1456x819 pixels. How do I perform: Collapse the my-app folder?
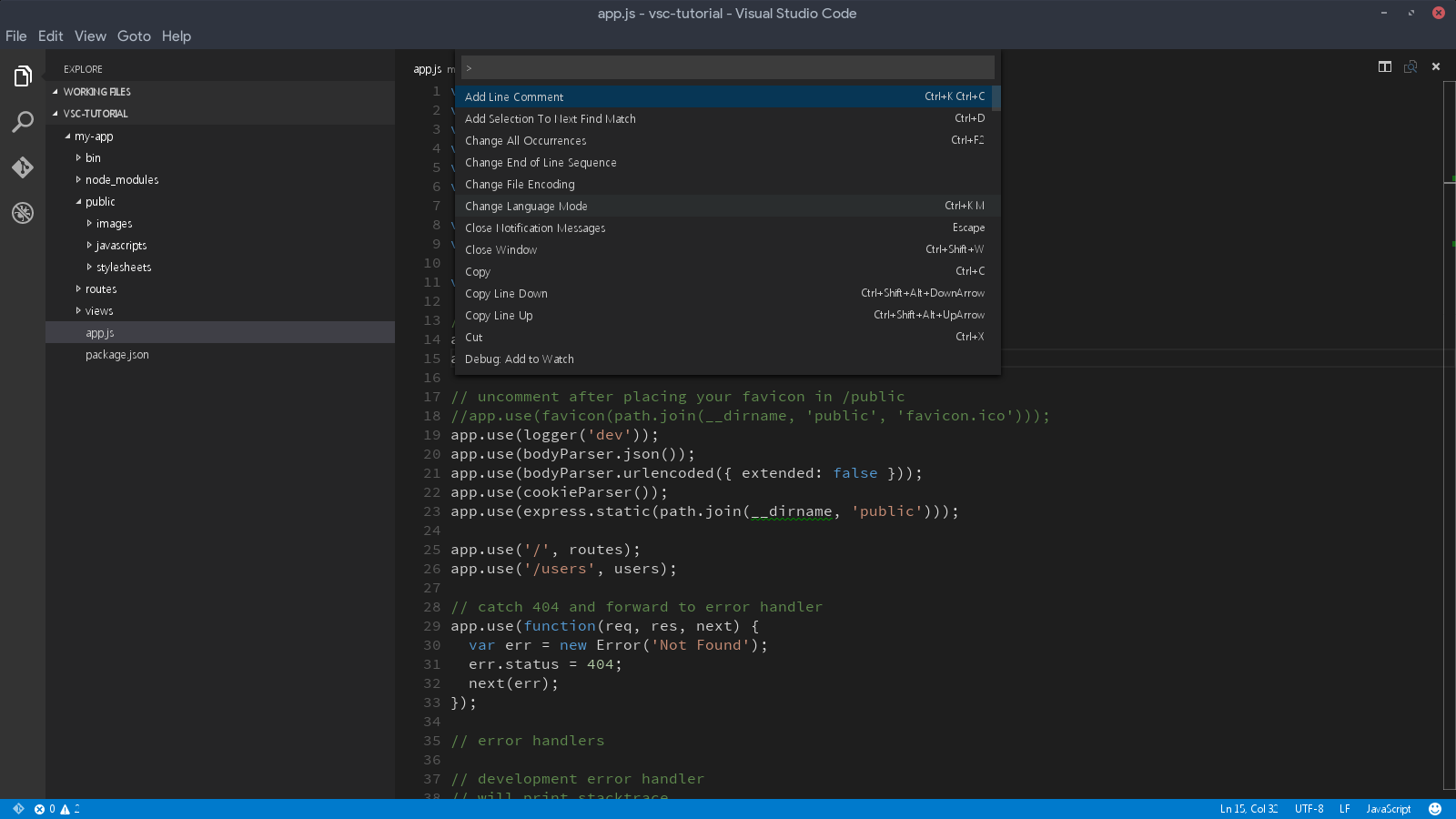(220, 136)
